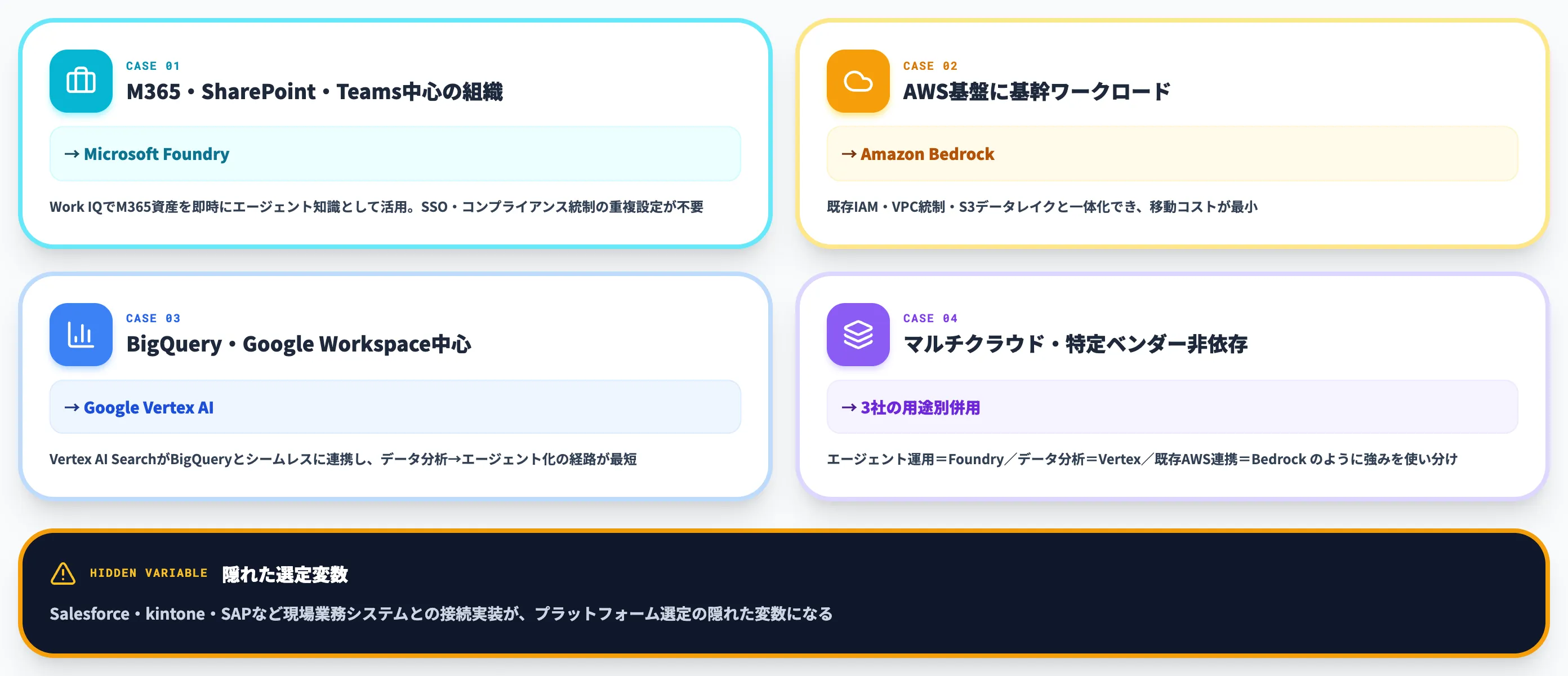
Task: Select the Microsoft Foundry recommendation
Action: click(395, 154)
